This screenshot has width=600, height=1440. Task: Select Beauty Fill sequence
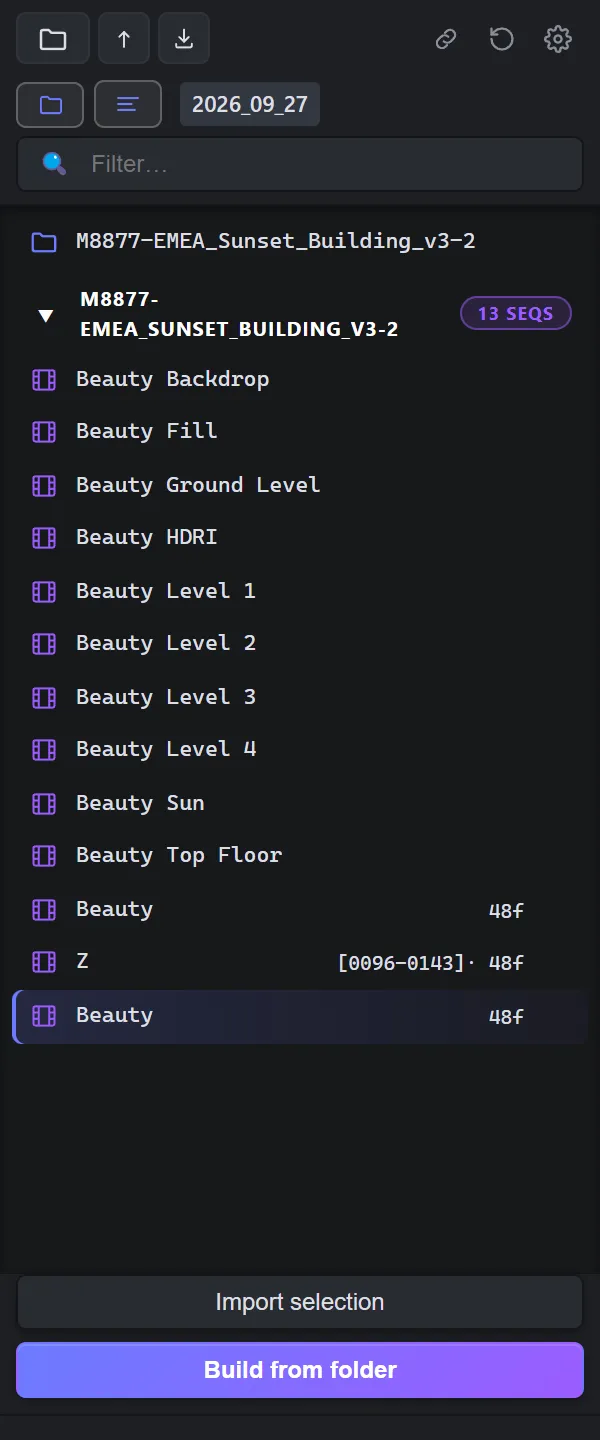pyautogui.click(x=300, y=431)
